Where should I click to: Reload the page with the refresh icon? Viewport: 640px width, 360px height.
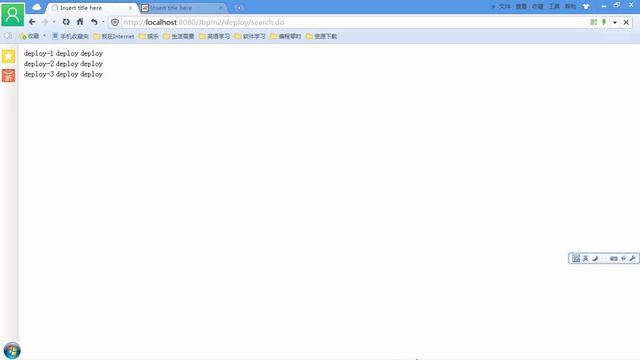coord(66,22)
